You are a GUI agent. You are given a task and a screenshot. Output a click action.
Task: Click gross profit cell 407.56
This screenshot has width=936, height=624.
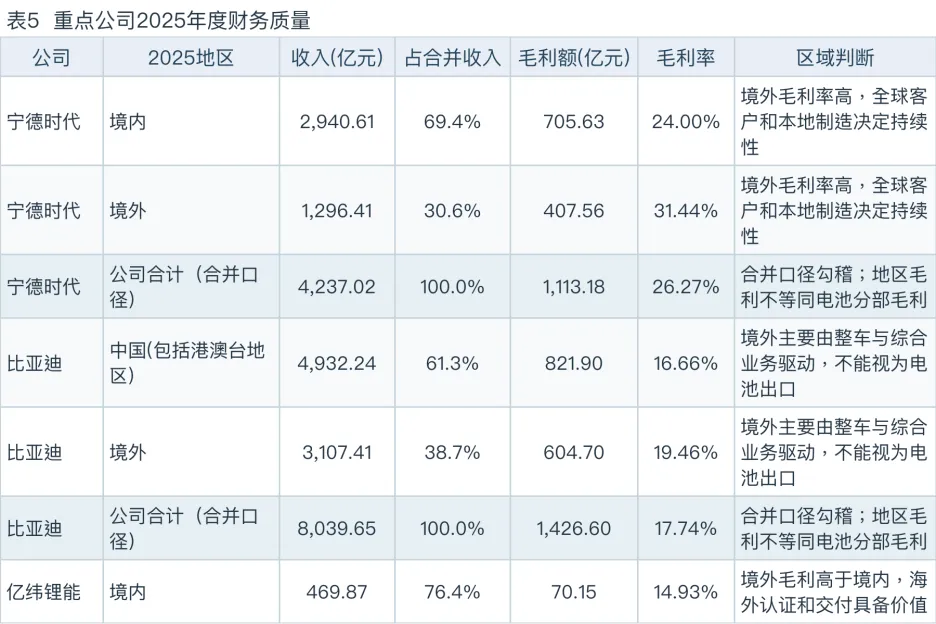(574, 211)
